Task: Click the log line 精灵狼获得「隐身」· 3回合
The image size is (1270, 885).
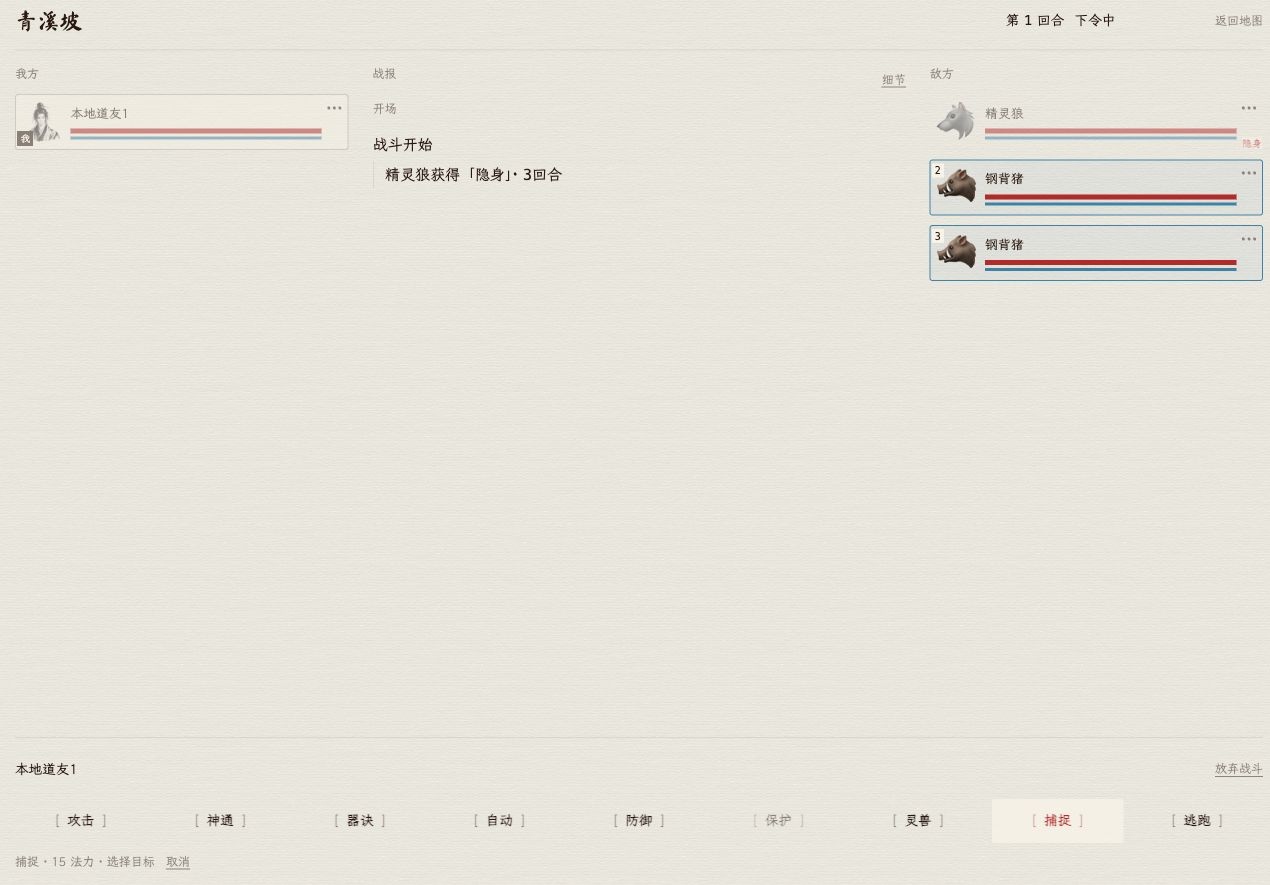Action: pyautogui.click(x=474, y=174)
